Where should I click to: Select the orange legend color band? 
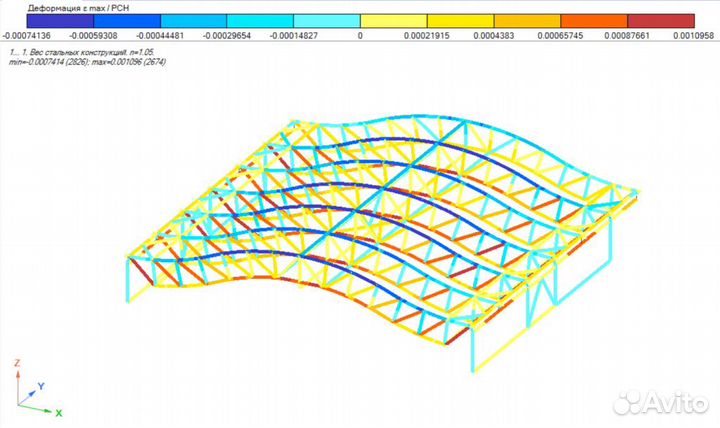(x=593, y=20)
